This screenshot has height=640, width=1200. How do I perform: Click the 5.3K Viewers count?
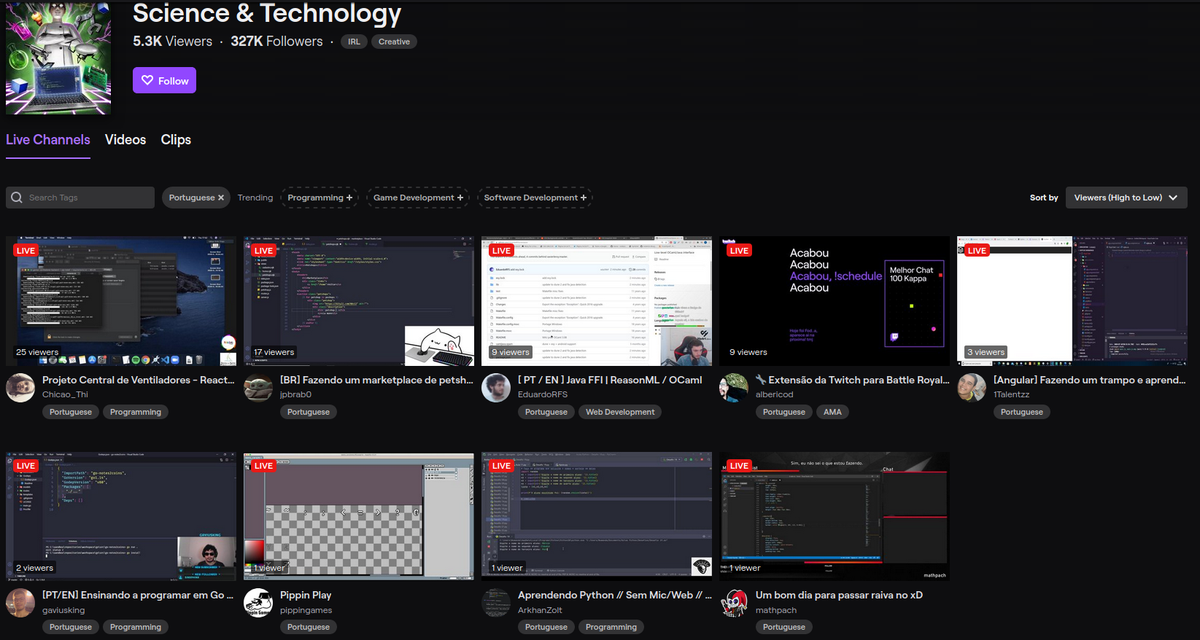click(x=173, y=42)
